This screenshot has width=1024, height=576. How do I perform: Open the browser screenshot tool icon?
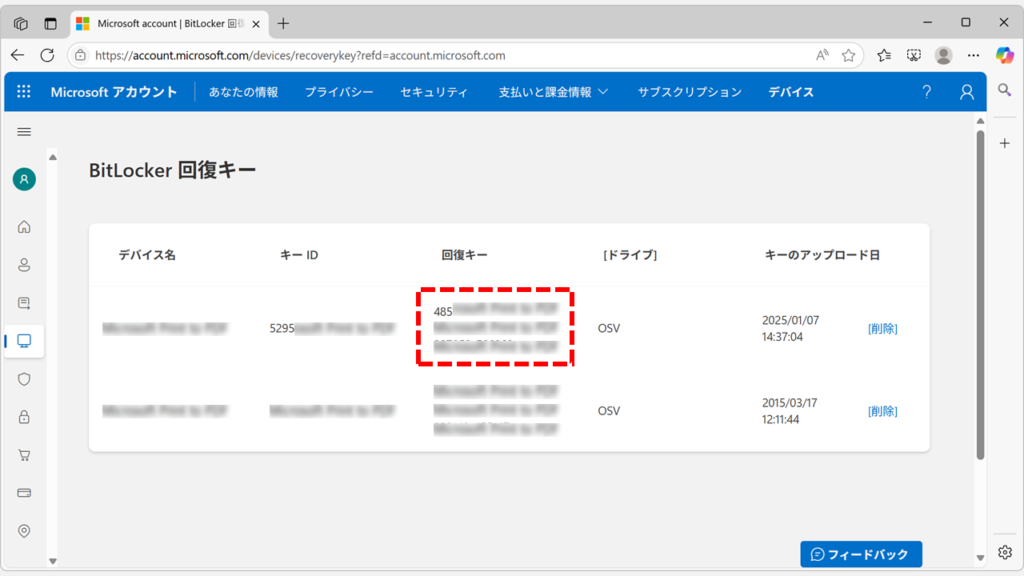click(914, 56)
